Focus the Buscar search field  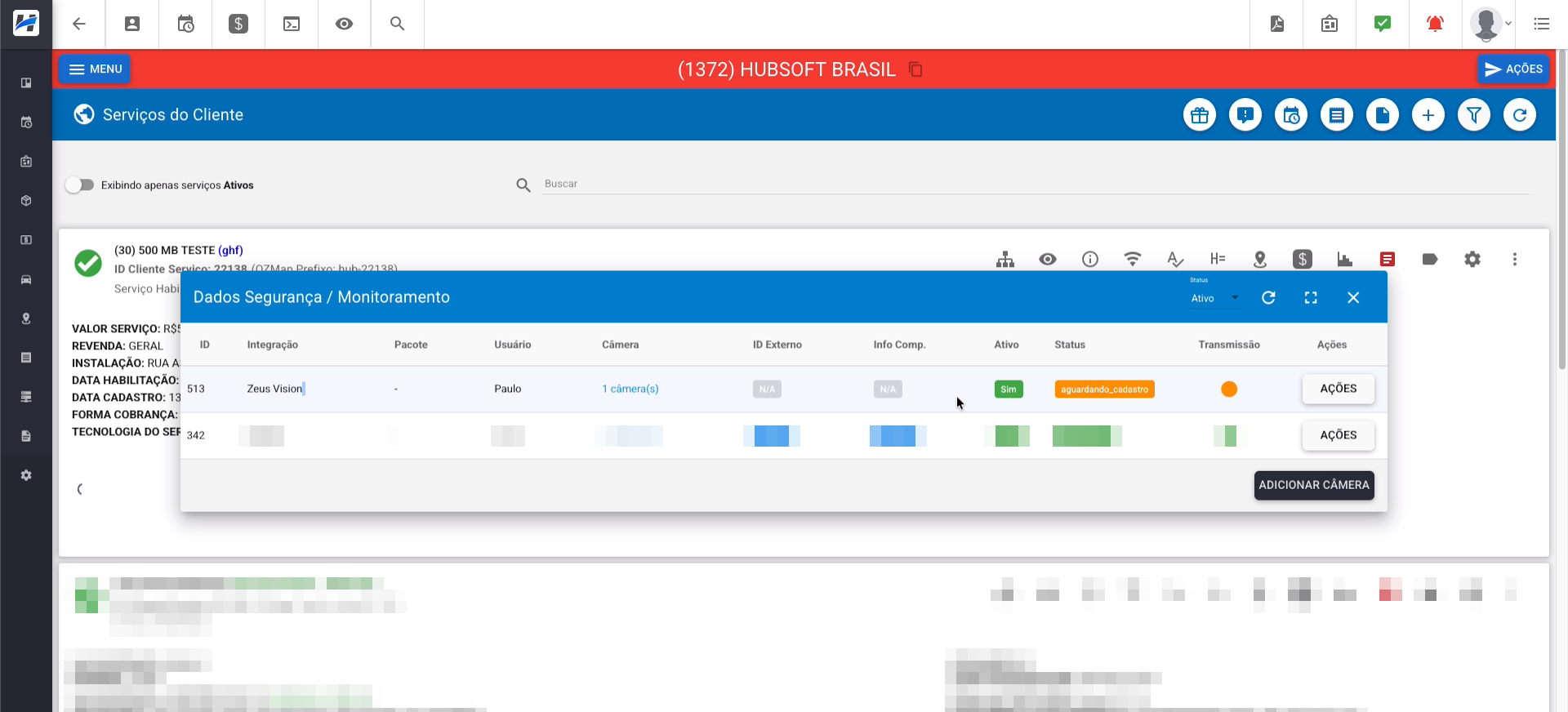point(1036,184)
